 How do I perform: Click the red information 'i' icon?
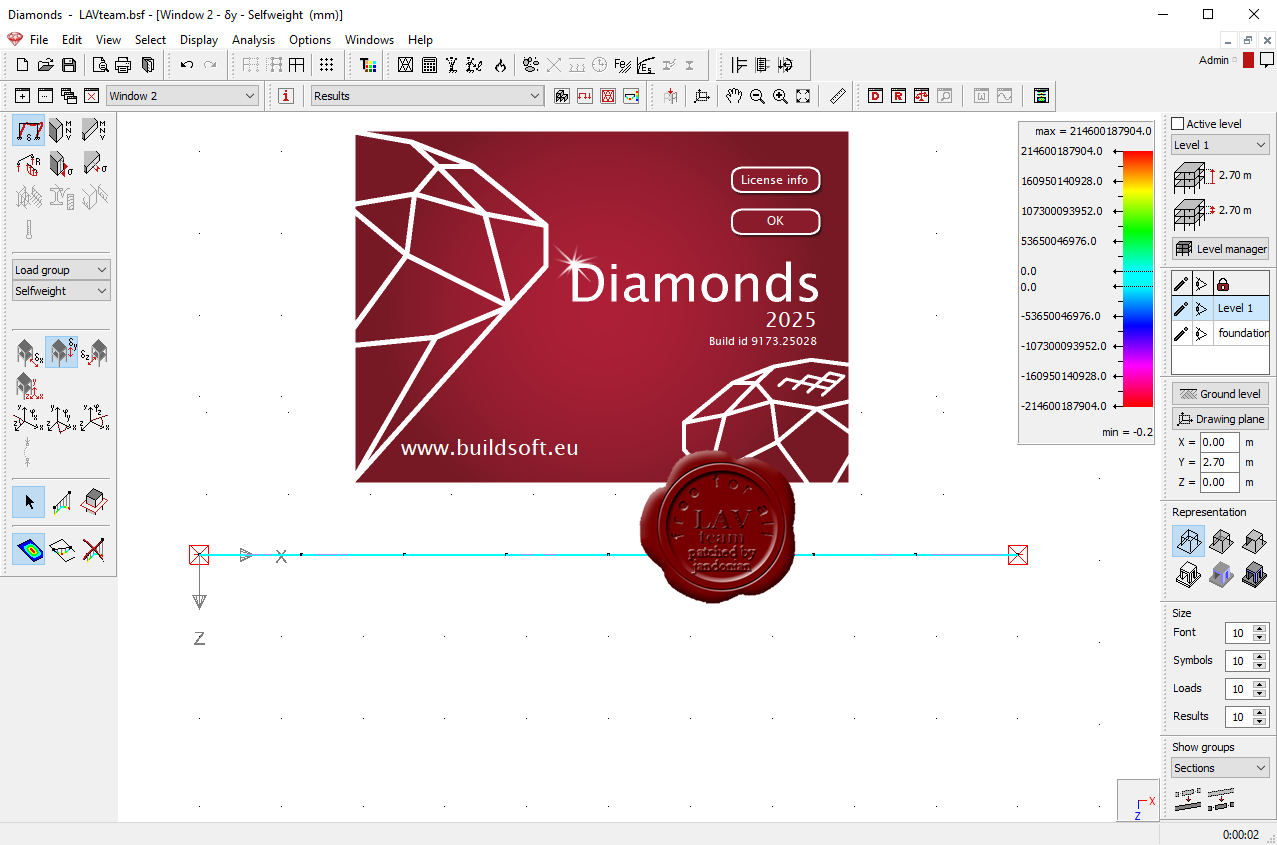coord(287,96)
